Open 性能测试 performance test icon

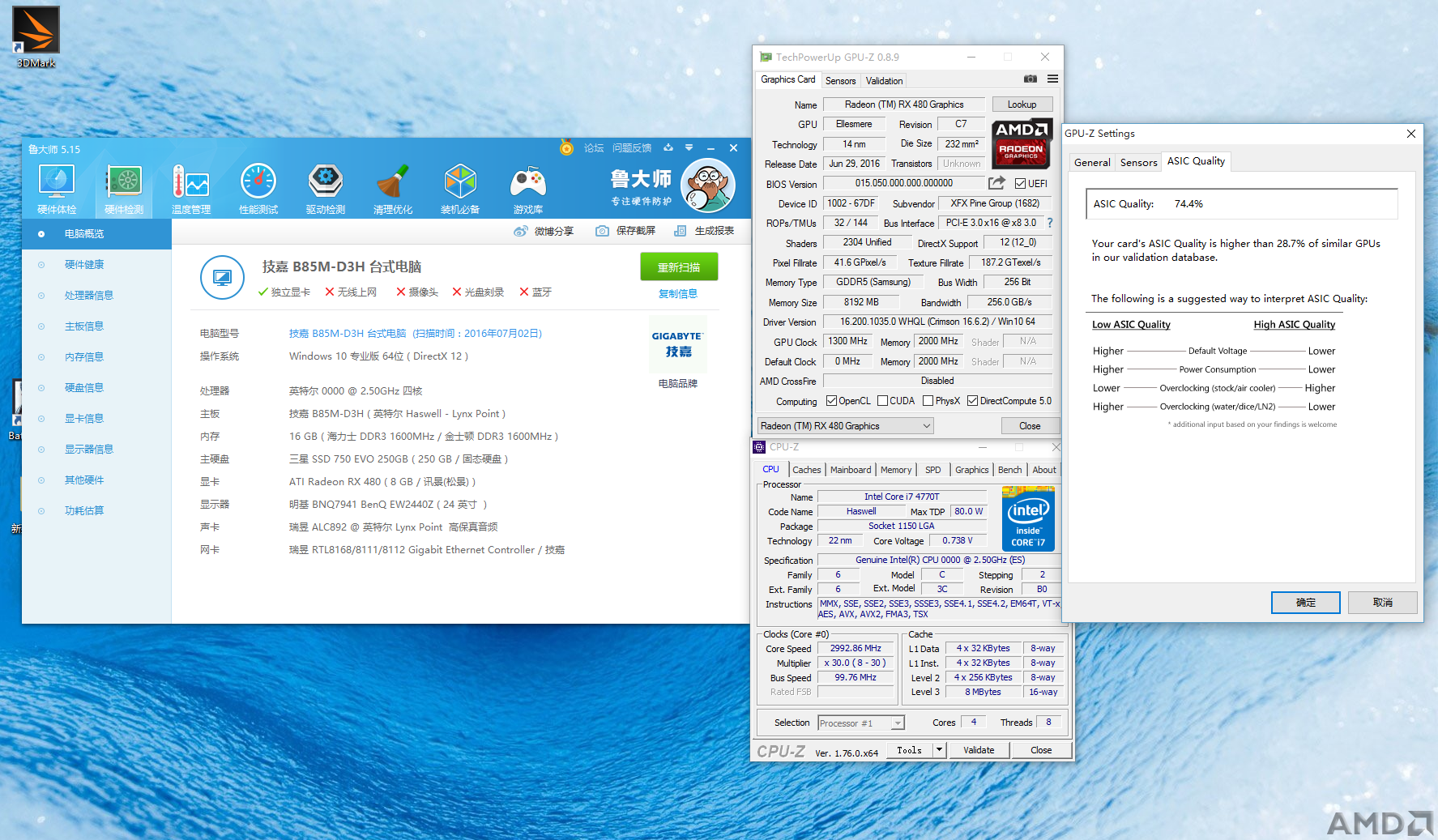click(x=258, y=189)
